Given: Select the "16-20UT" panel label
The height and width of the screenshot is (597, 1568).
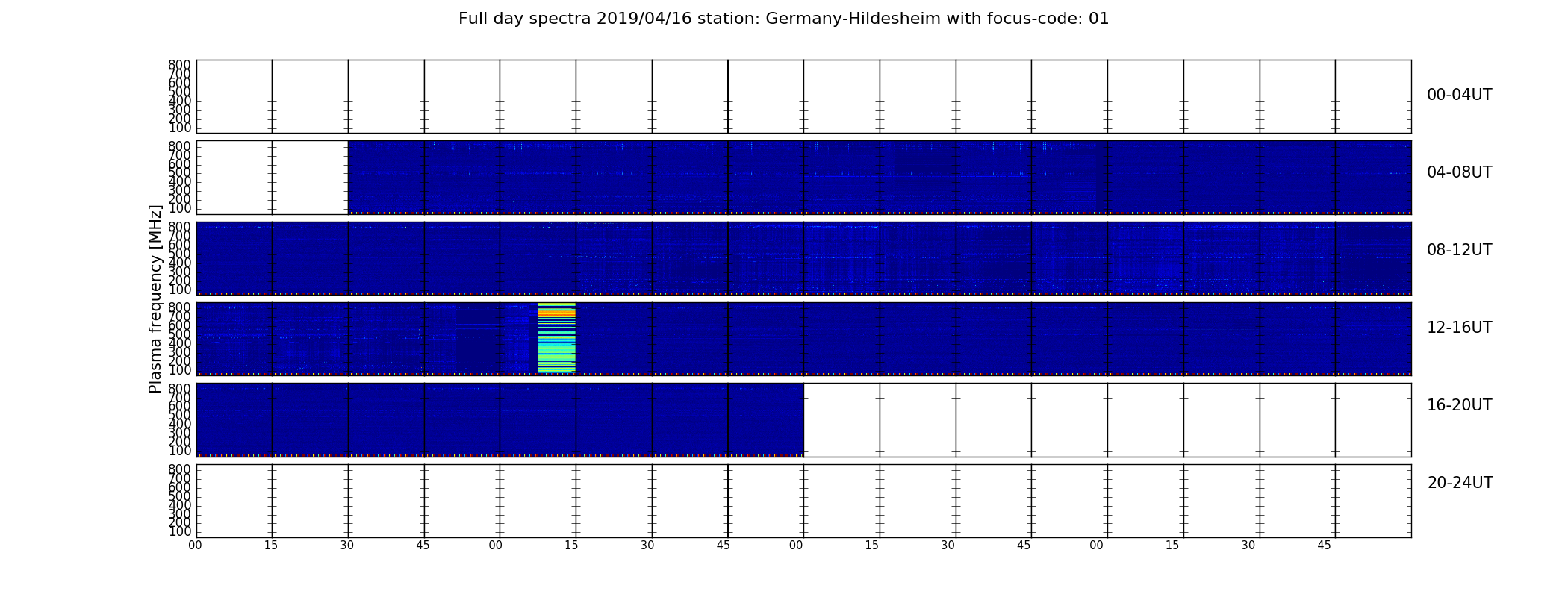Looking at the screenshot, I should tap(1459, 405).
